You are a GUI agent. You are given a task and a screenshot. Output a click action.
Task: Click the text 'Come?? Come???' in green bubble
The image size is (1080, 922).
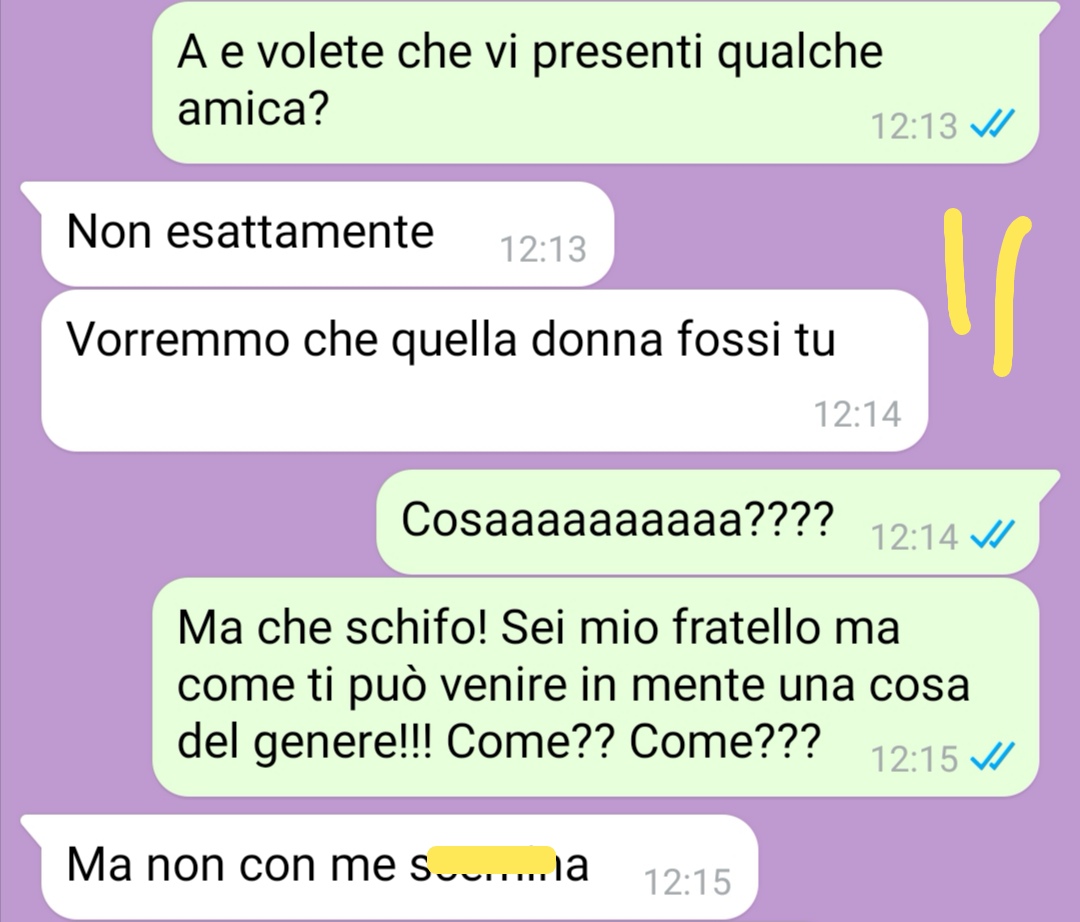tap(633, 742)
